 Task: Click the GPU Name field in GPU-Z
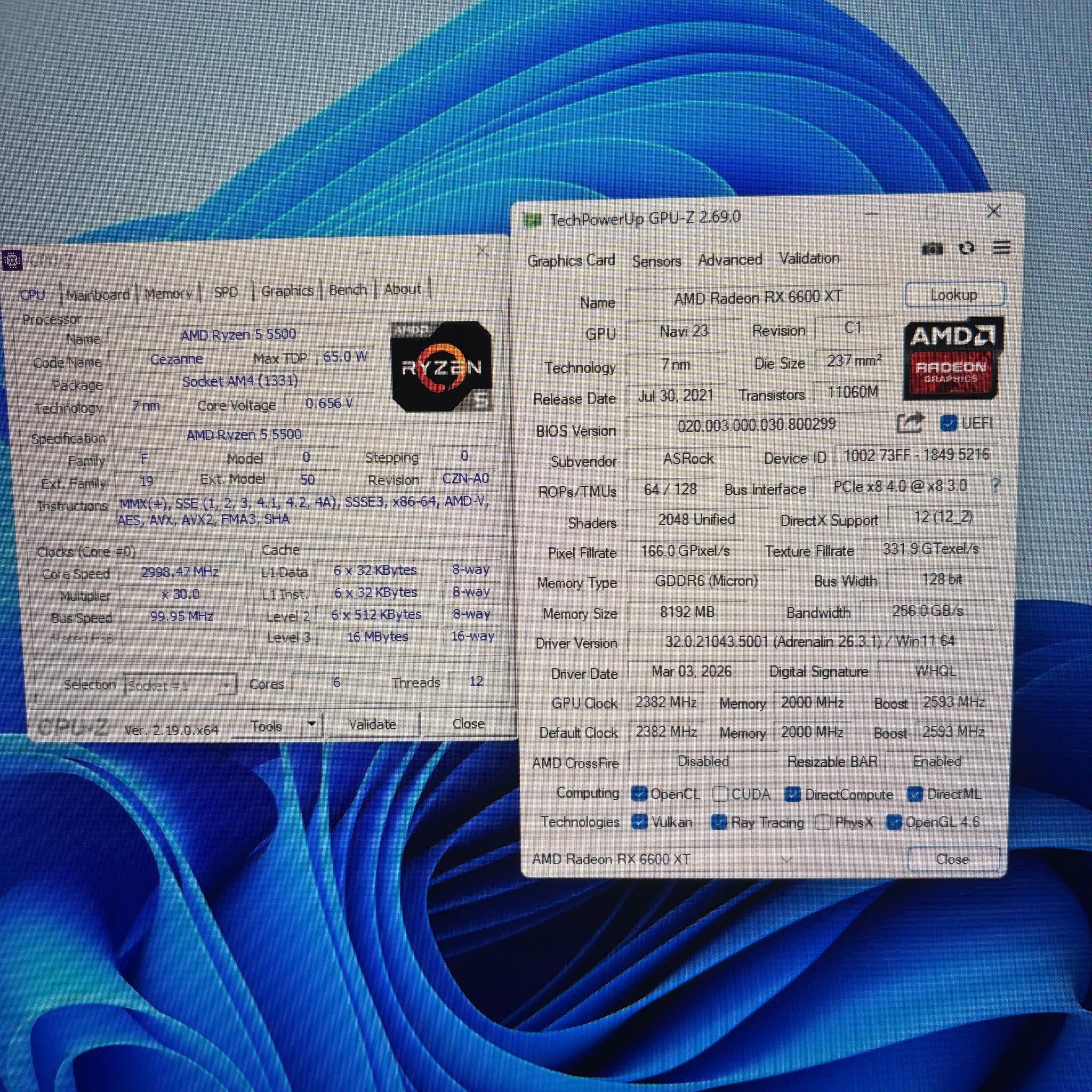point(758,298)
